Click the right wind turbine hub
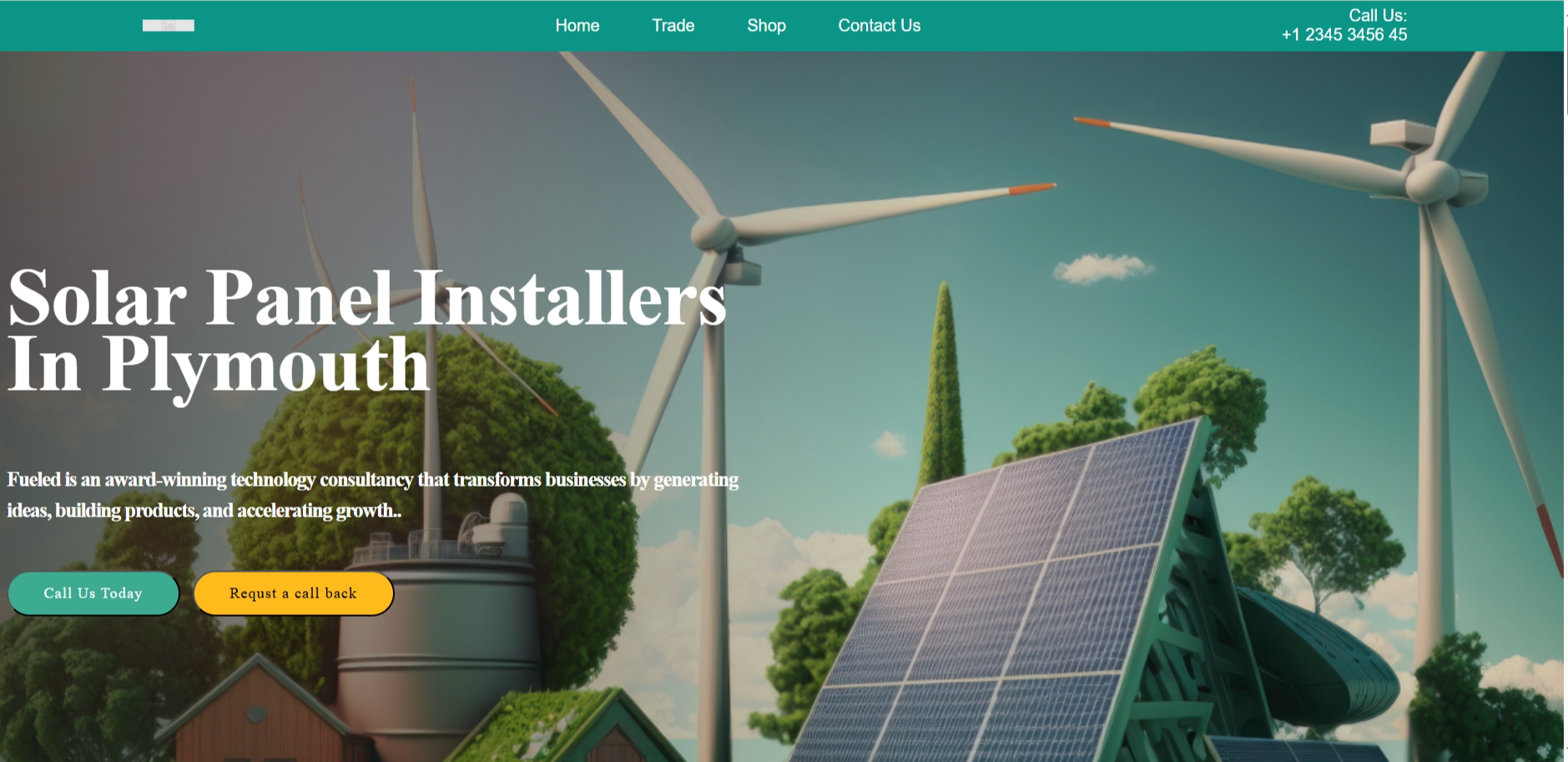Viewport: 1568px width, 762px height. tap(1431, 178)
